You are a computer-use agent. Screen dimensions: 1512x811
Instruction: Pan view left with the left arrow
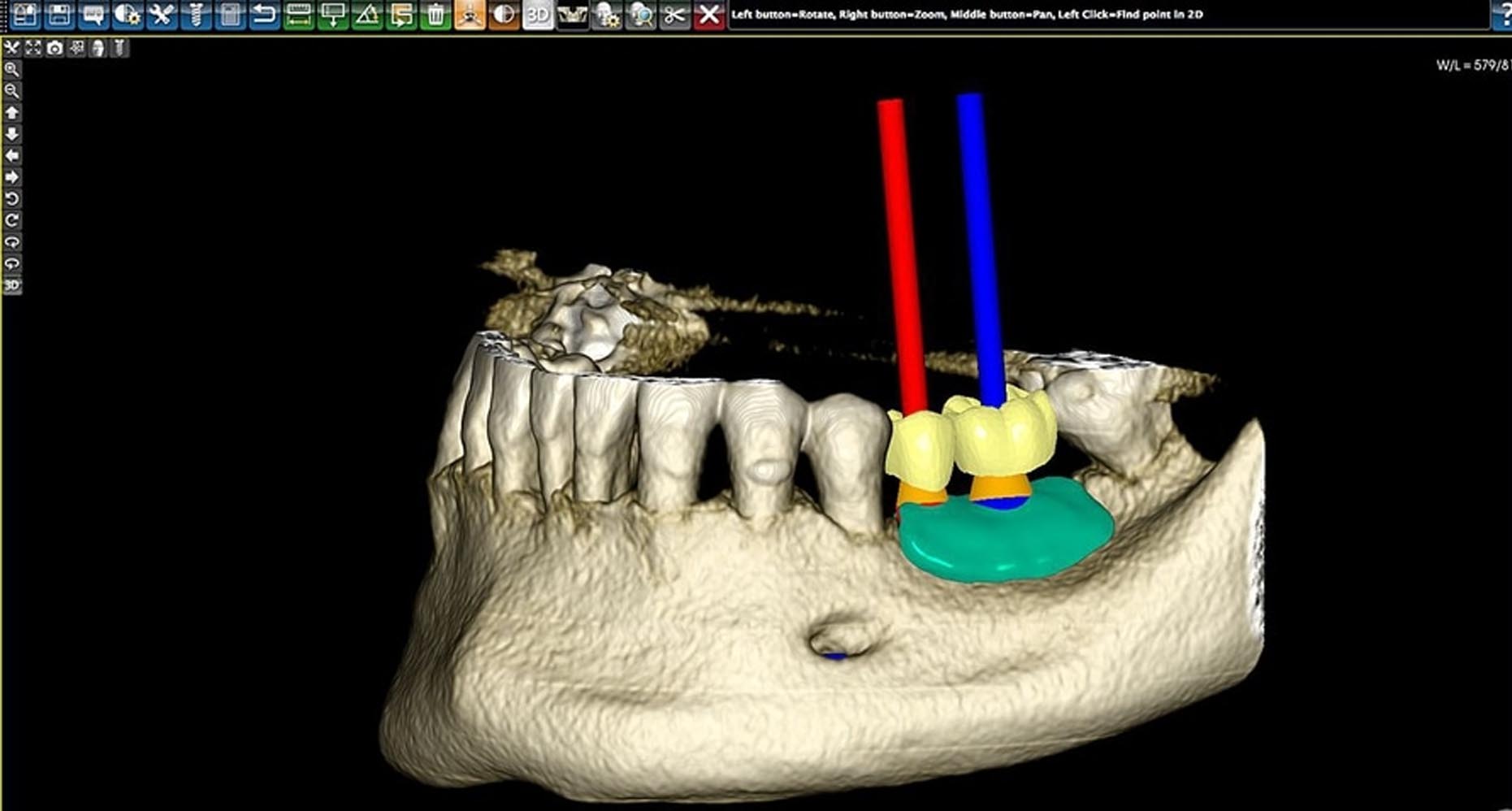pos(11,155)
